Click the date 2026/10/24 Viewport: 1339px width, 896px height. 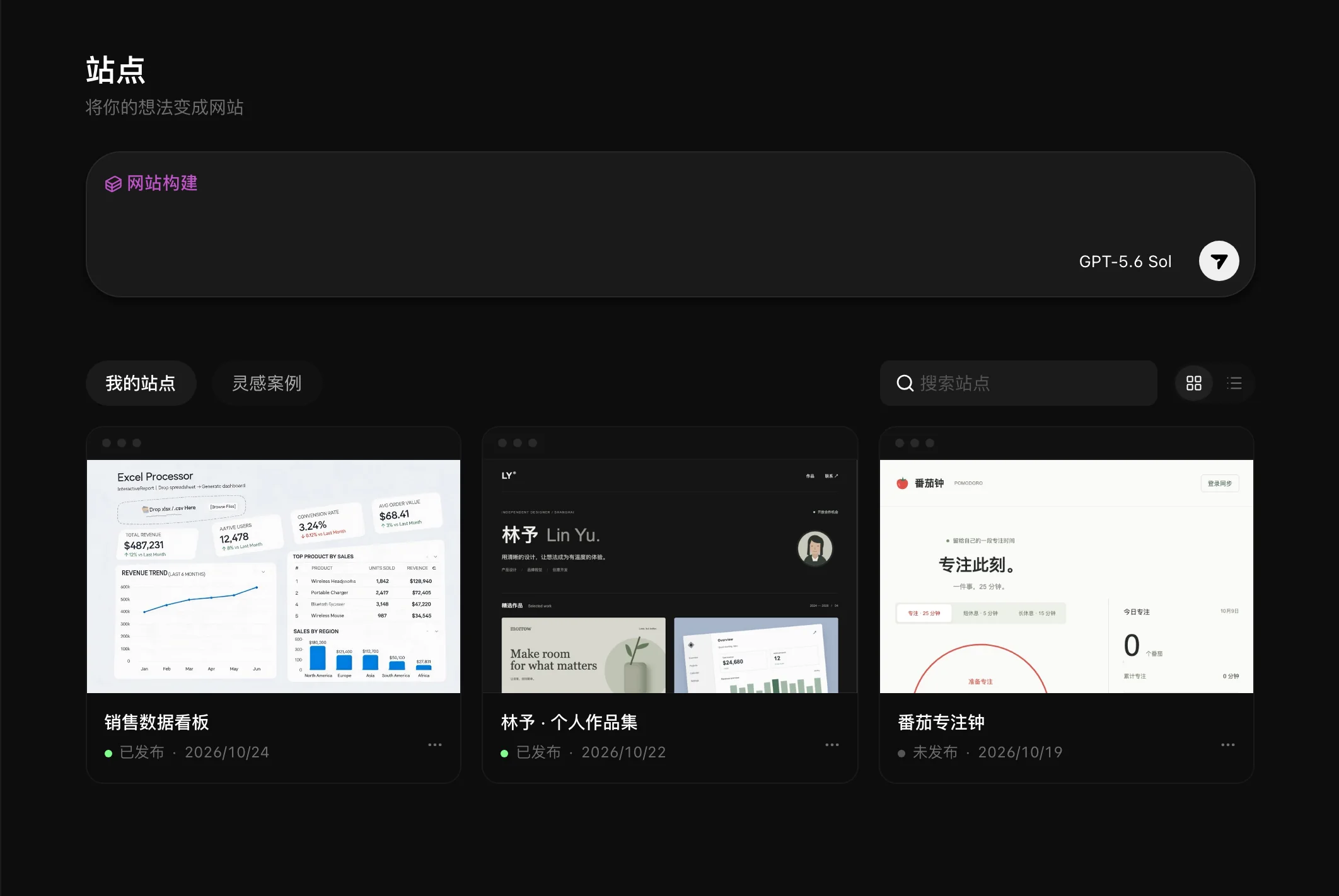[x=227, y=752]
